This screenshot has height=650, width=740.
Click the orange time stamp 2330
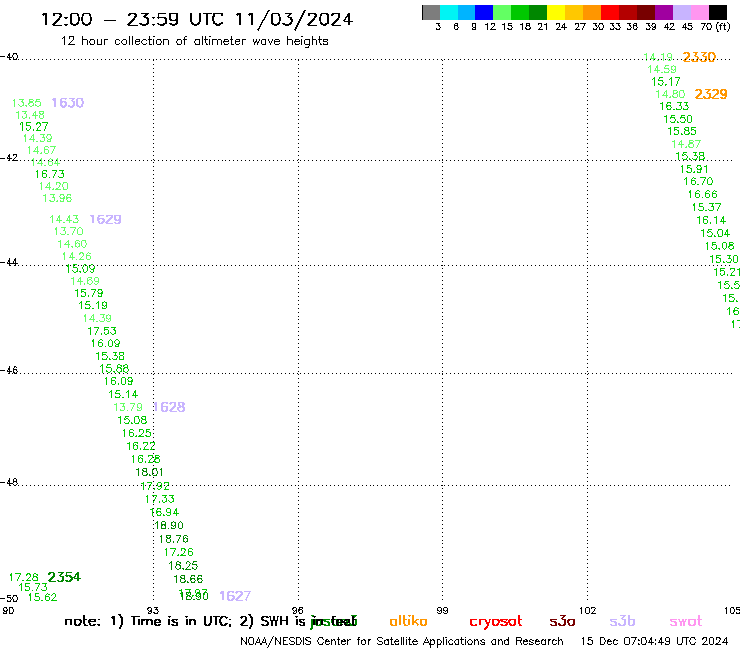click(699, 57)
